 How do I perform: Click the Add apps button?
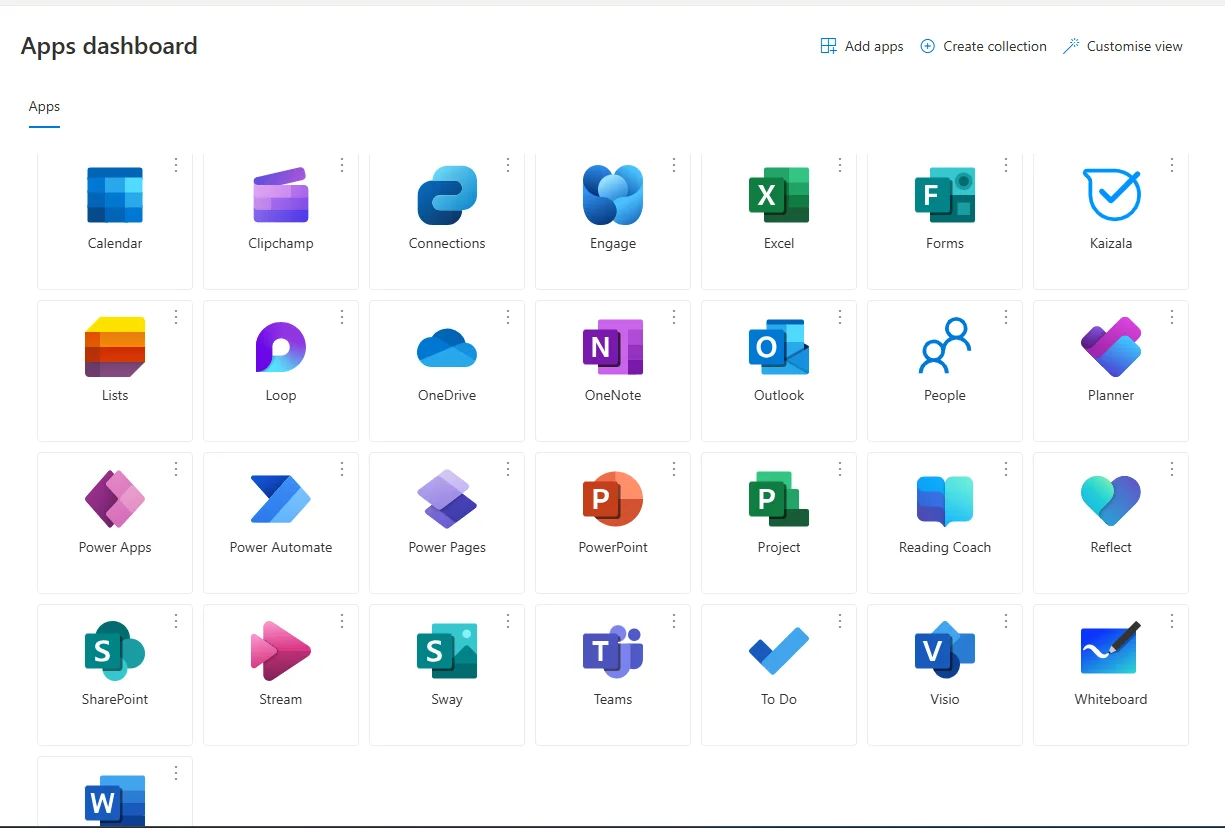[862, 46]
